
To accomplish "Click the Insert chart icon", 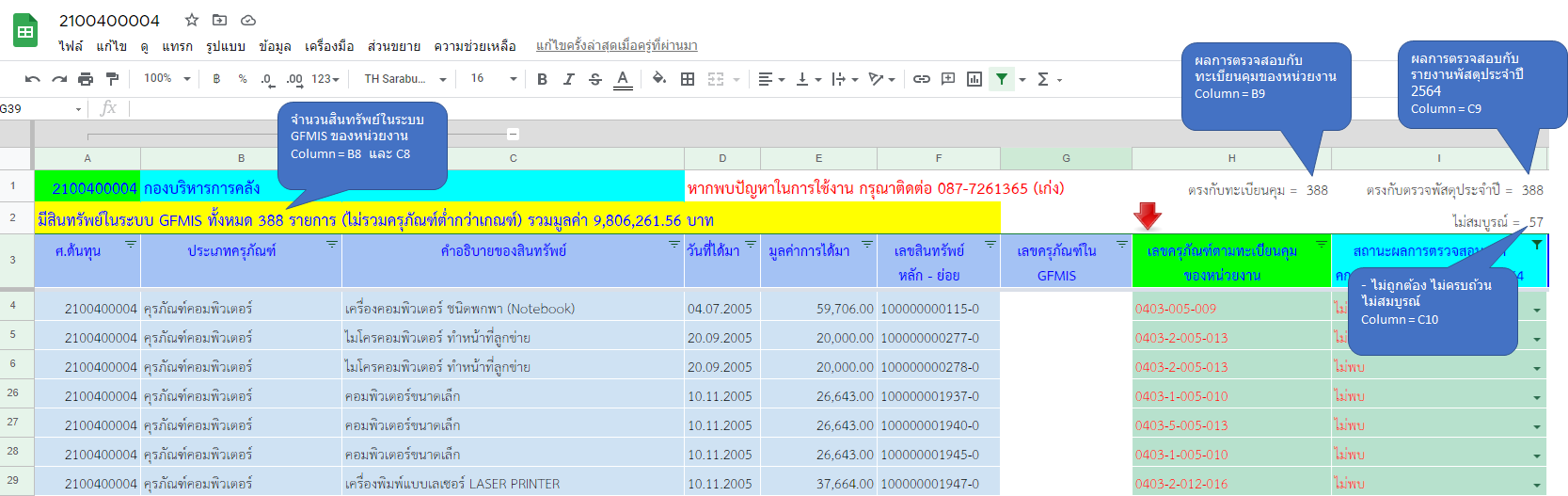I will click(974, 79).
